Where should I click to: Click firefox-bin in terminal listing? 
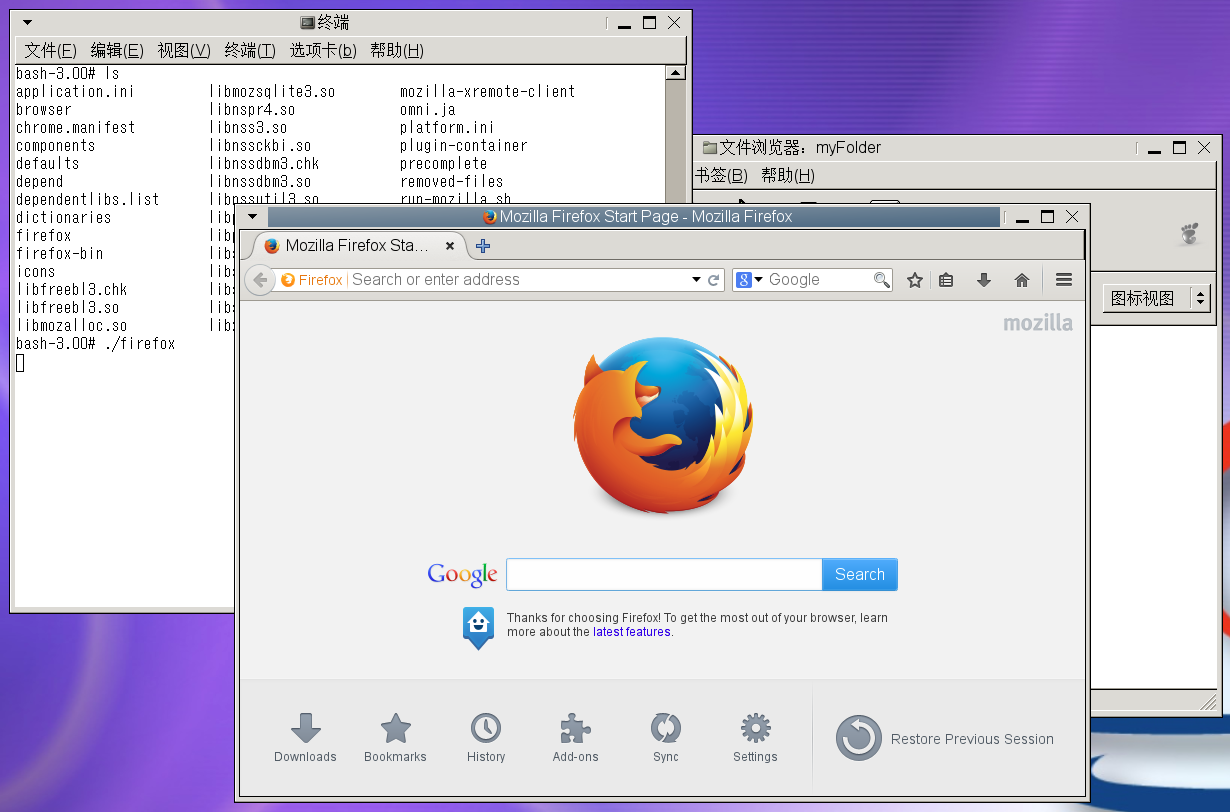point(60,253)
